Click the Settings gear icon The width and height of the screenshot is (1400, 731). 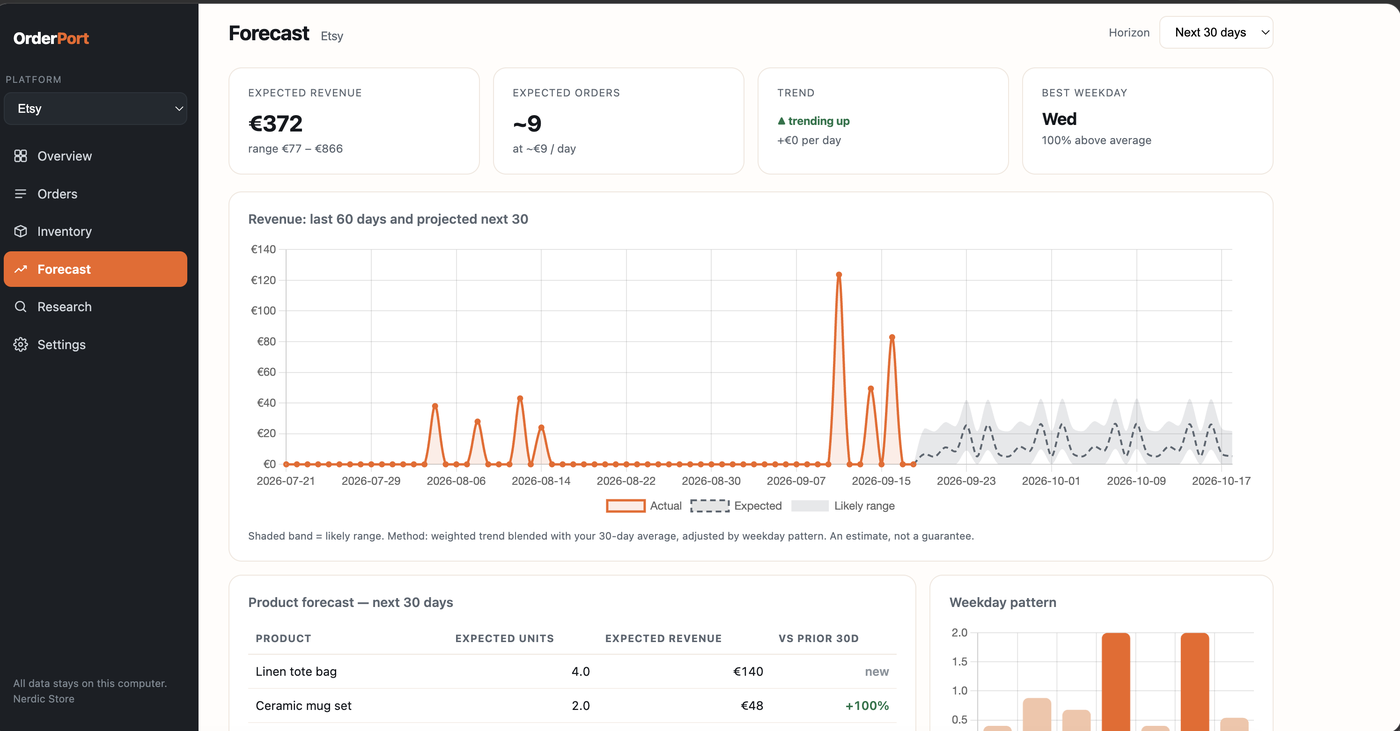pos(20,344)
